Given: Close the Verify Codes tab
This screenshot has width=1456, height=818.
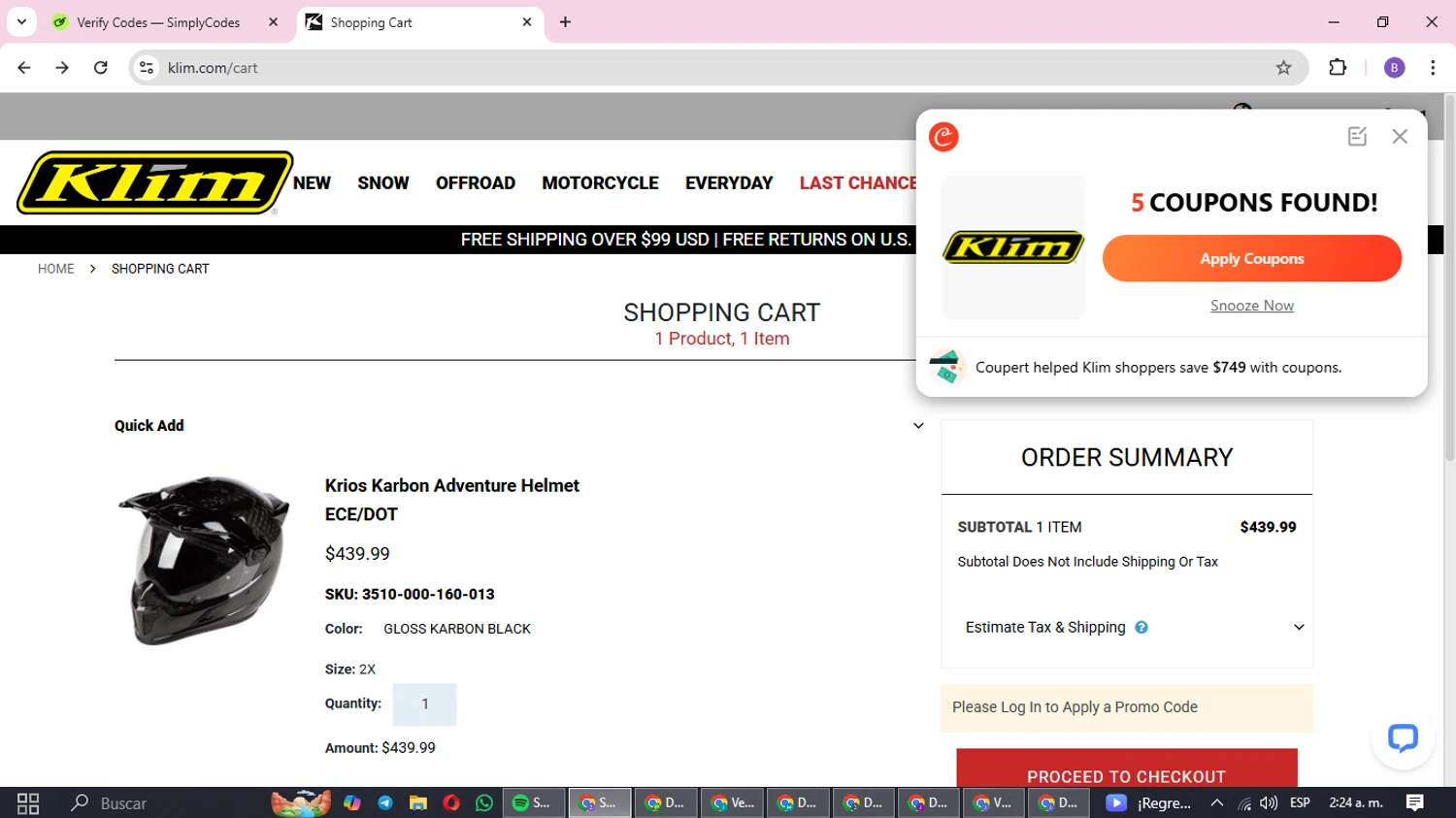Looking at the screenshot, I should pyautogui.click(x=273, y=22).
